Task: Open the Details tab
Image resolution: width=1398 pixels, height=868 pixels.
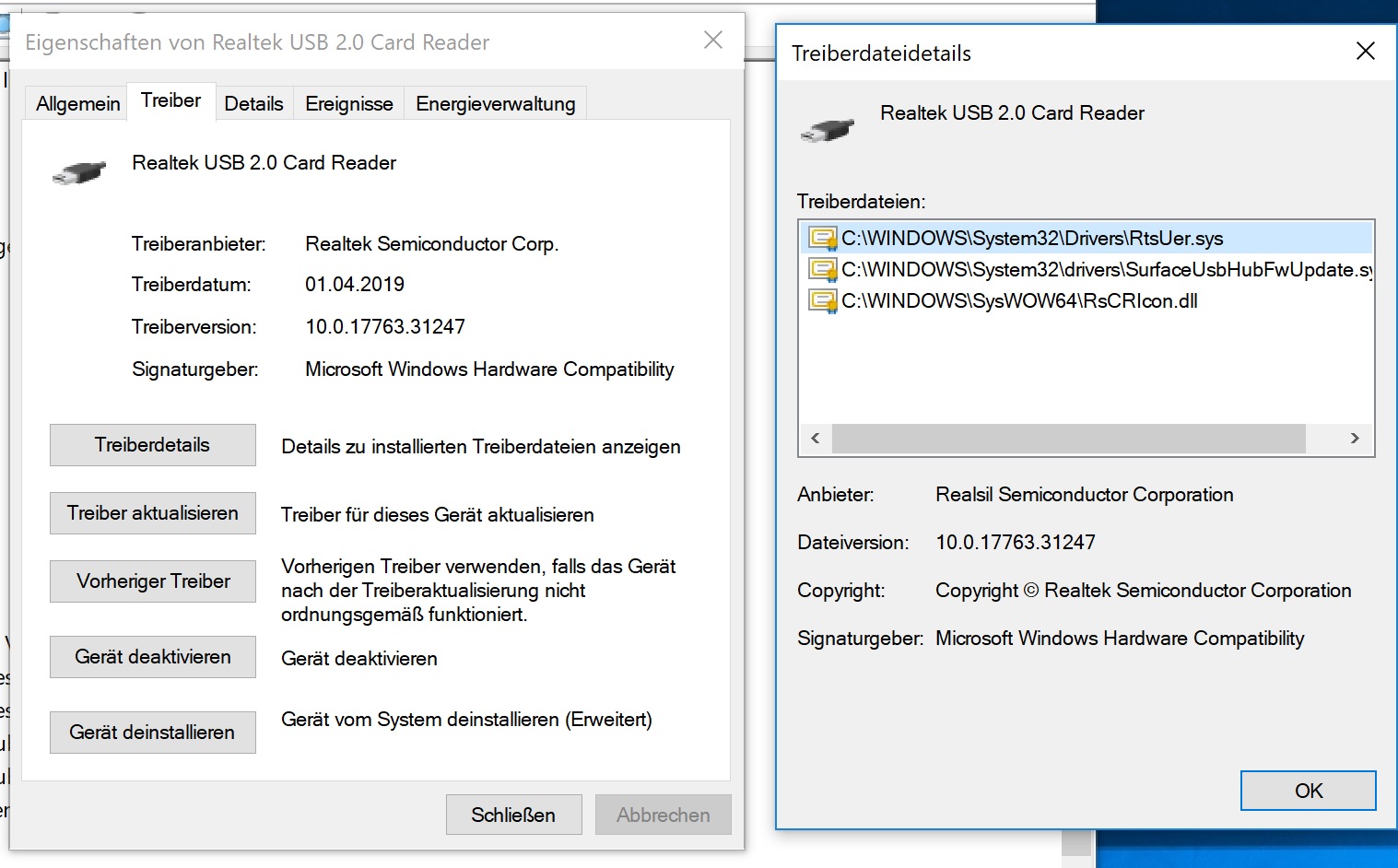Action: point(253,104)
